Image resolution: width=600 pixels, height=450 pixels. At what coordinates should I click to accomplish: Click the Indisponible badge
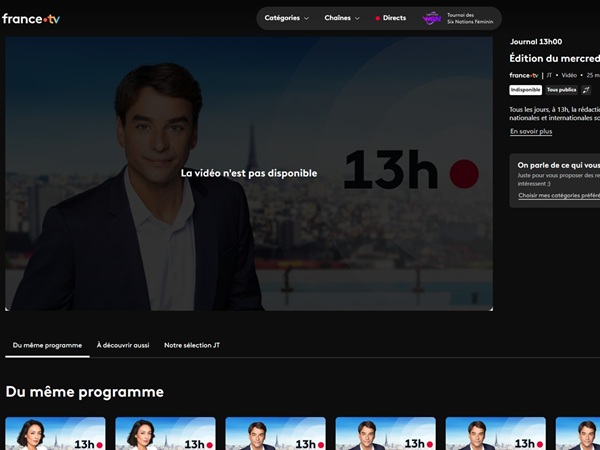tap(525, 90)
